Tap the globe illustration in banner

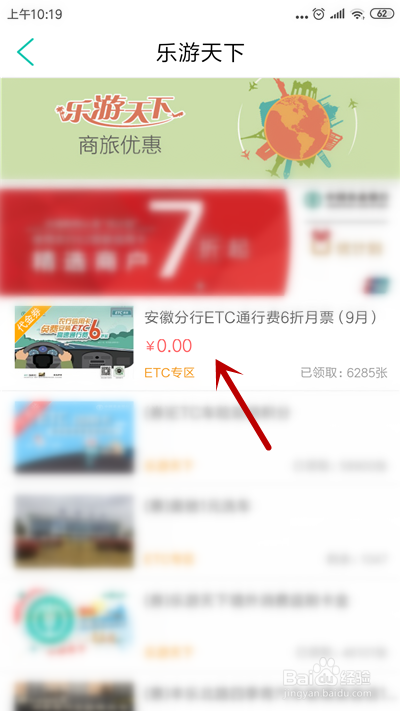click(x=298, y=127)
